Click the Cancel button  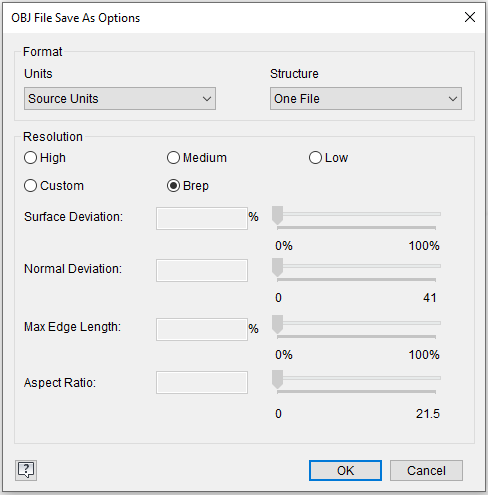pos(426,470)
